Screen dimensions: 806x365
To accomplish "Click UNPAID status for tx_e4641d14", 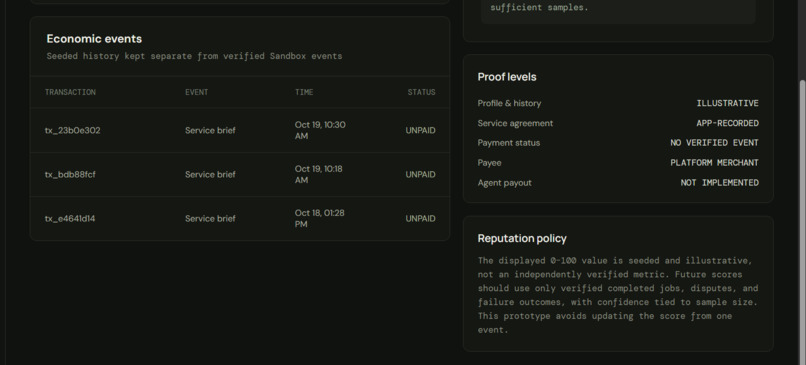I will click(420, 219).
